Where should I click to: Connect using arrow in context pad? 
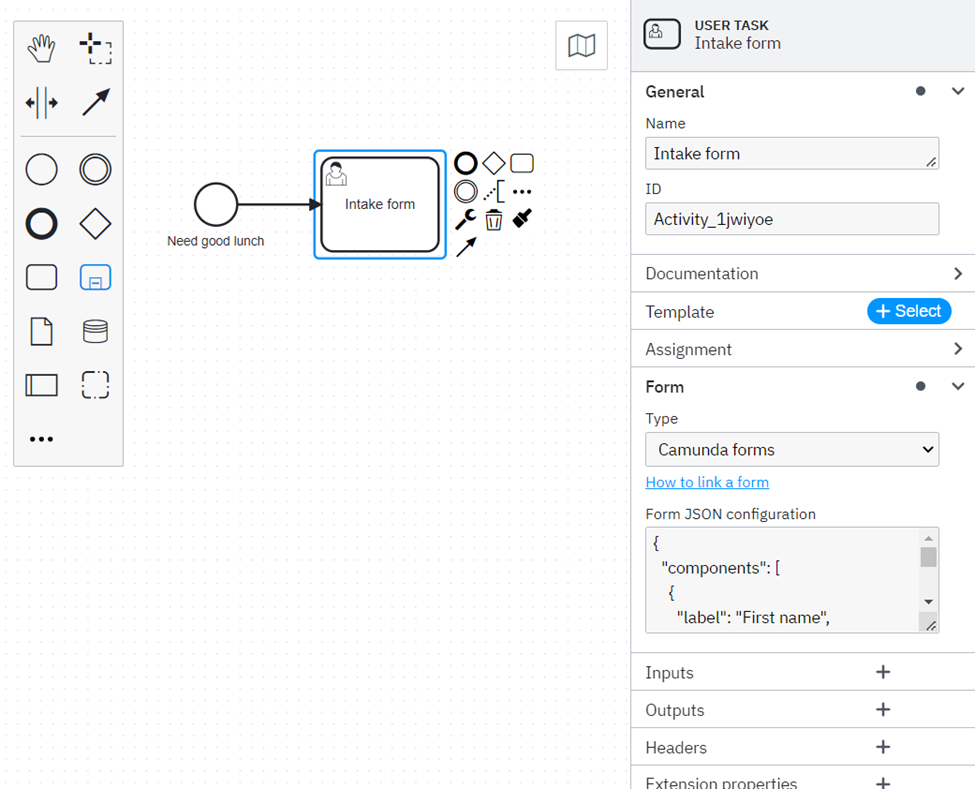tap(466, 247)
